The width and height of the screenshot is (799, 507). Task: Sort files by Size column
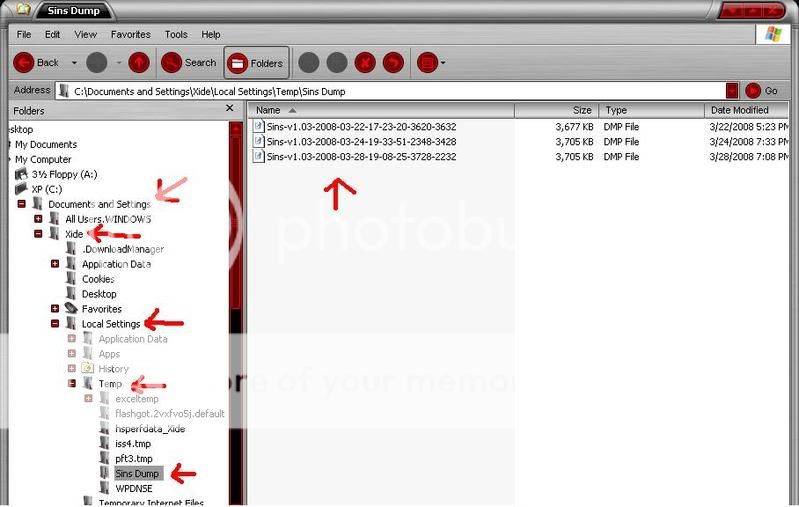556,110
